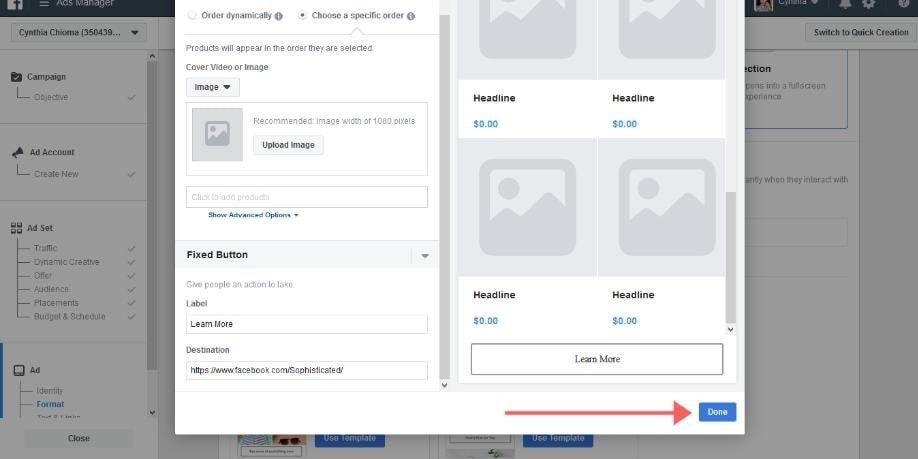The width and height of the screenshot is (918, 459).
Task: Click the Facebook logo icon
Action: click(15, 4)
